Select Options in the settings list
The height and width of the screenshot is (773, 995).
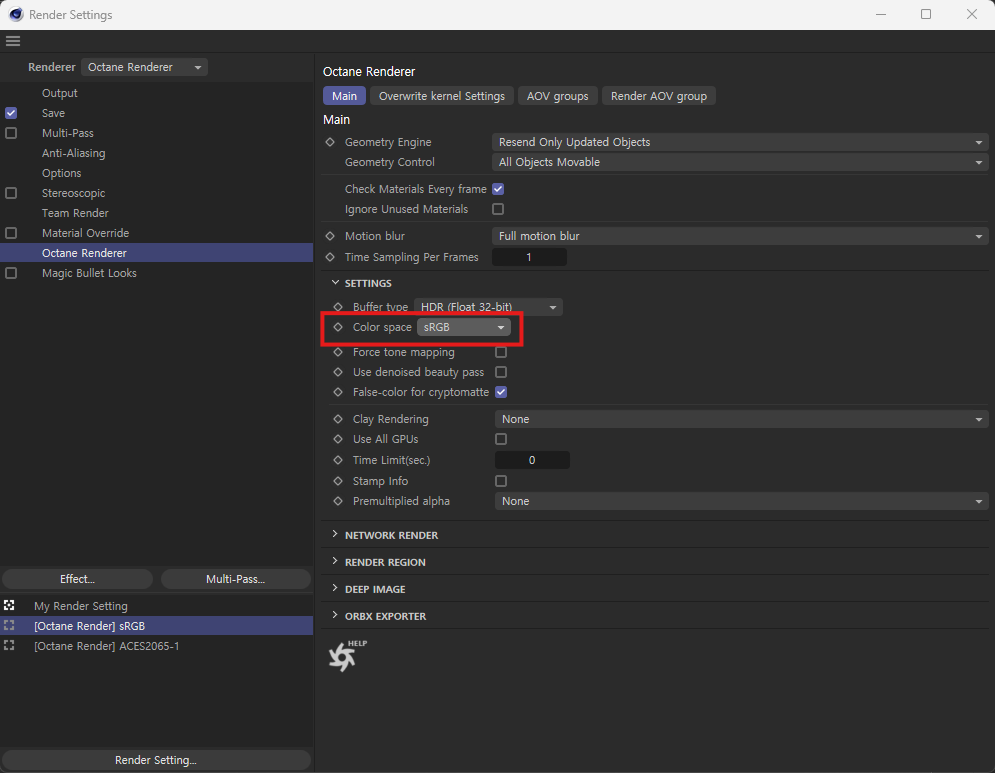click(62, 173)
